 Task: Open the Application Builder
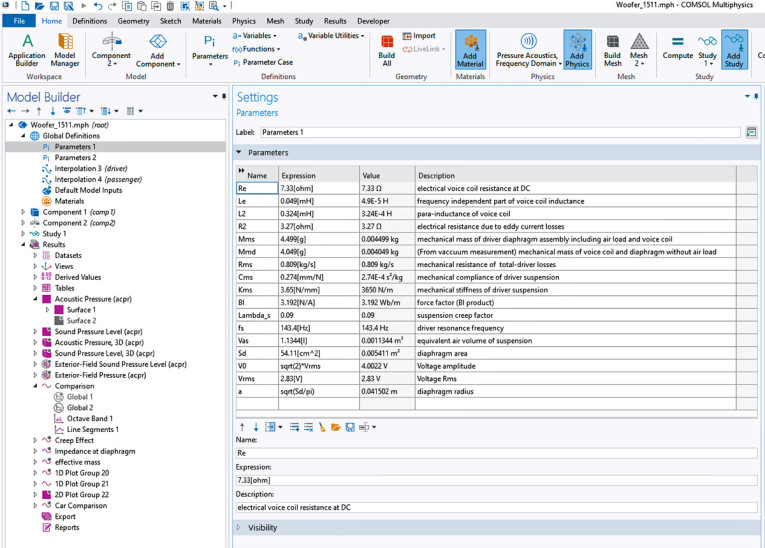[27, 50]
